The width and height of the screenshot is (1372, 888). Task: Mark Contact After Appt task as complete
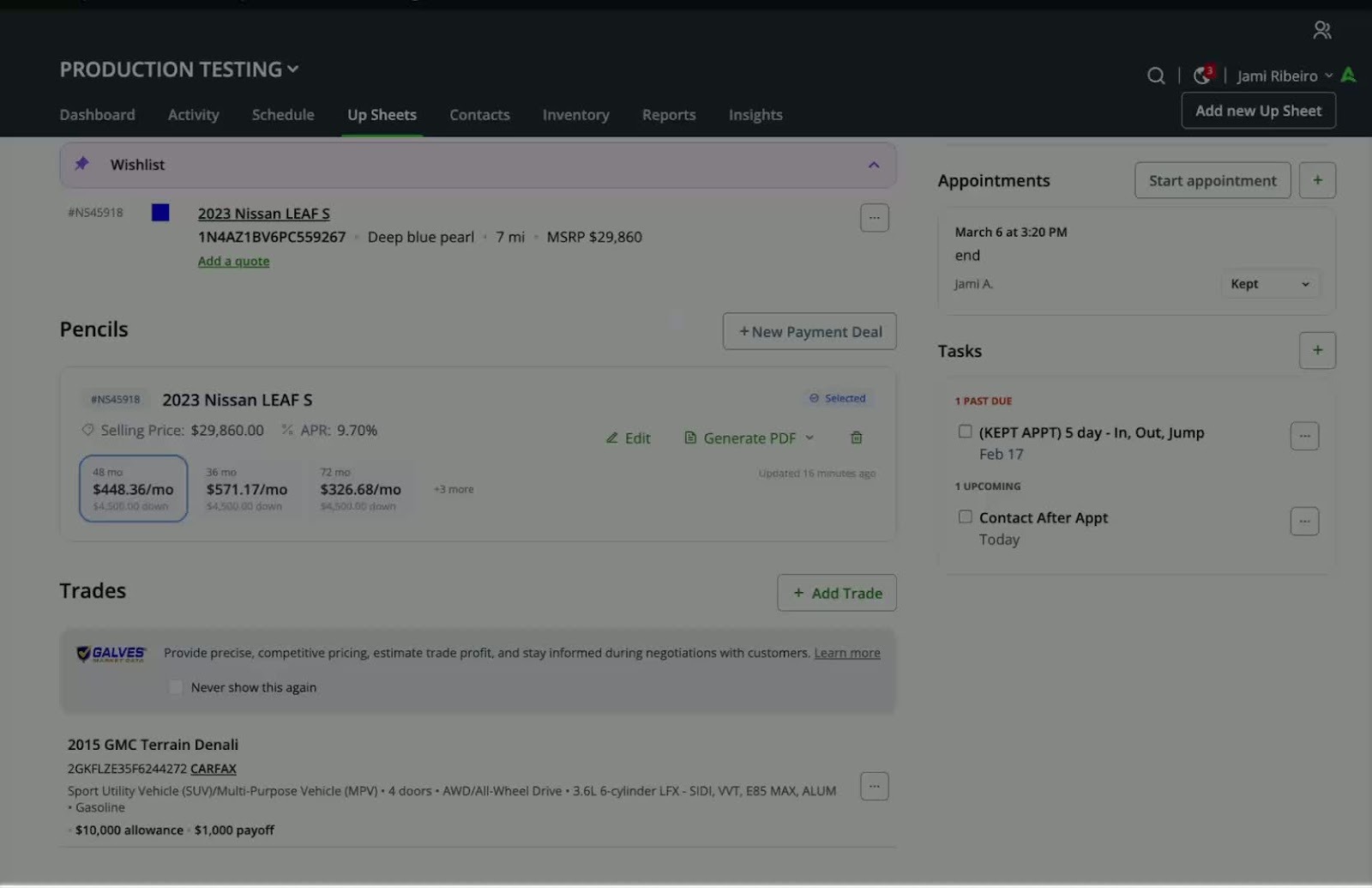[966, 517]
